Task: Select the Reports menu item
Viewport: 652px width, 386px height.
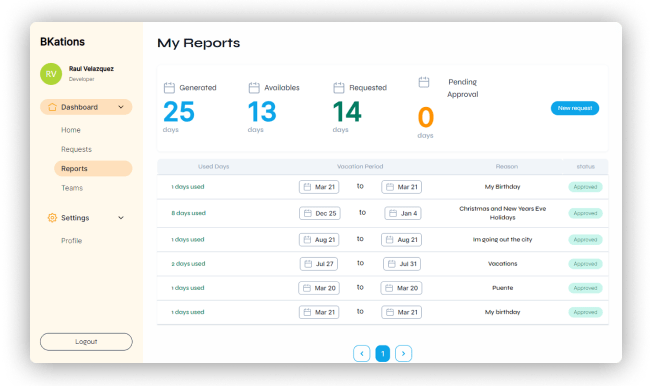Action: coord(93,168)
